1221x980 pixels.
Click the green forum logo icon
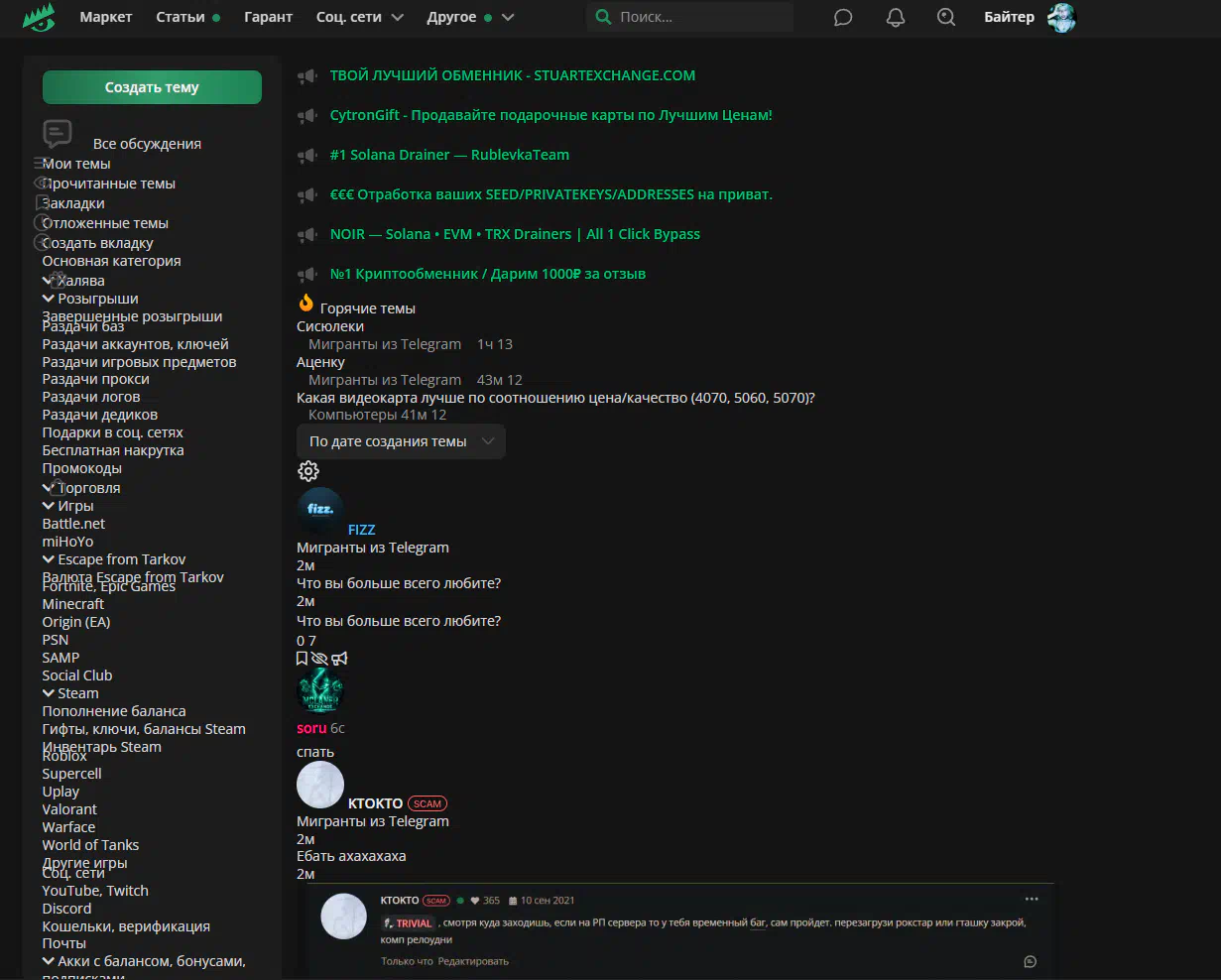(39, 17)
